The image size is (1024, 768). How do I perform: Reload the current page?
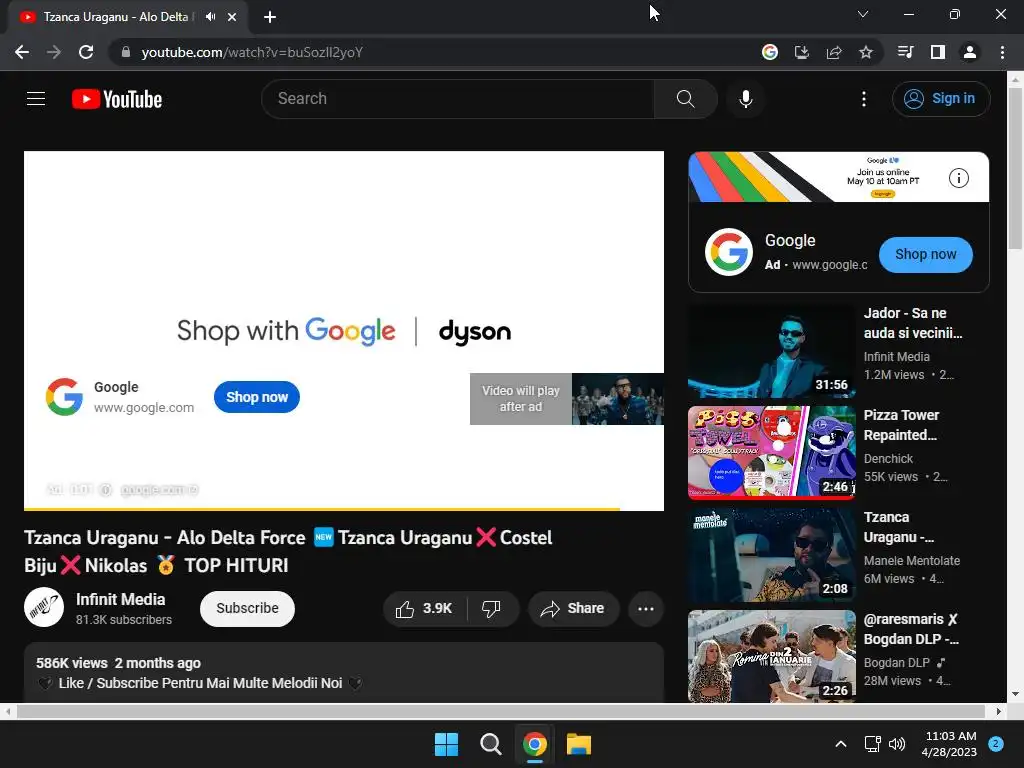(x=86, y=52)
